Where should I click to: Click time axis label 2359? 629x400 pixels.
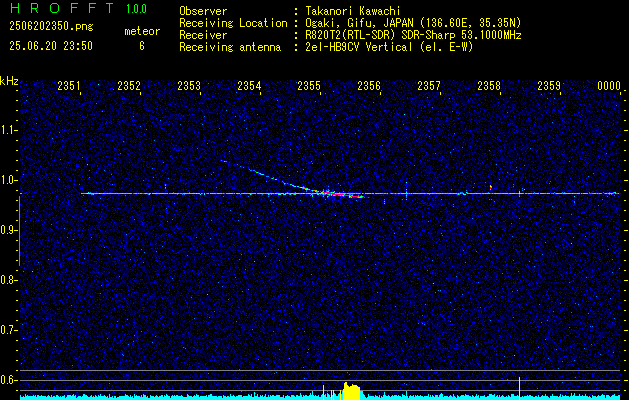pyautogui.click(x=549, y=85)
